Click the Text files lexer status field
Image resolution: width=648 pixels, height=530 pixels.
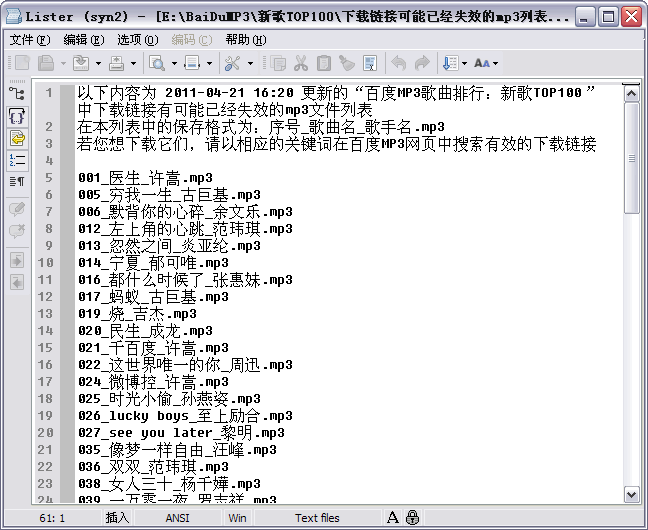tap(317, 518)
